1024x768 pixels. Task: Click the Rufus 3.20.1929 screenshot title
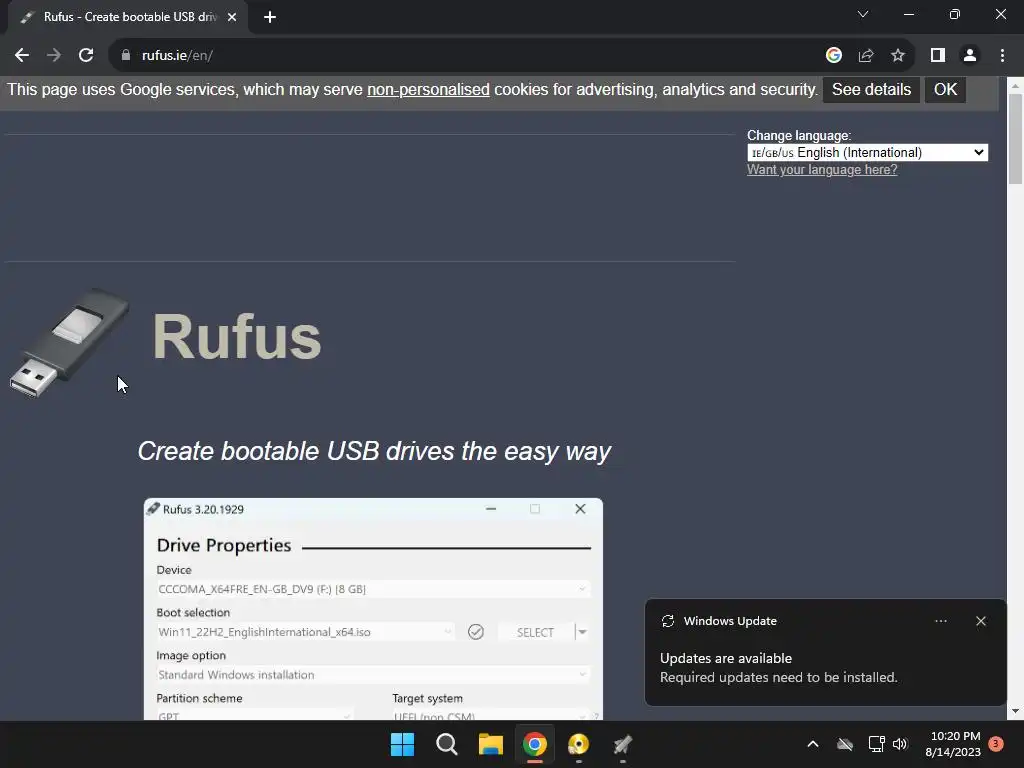click(203, 509)
